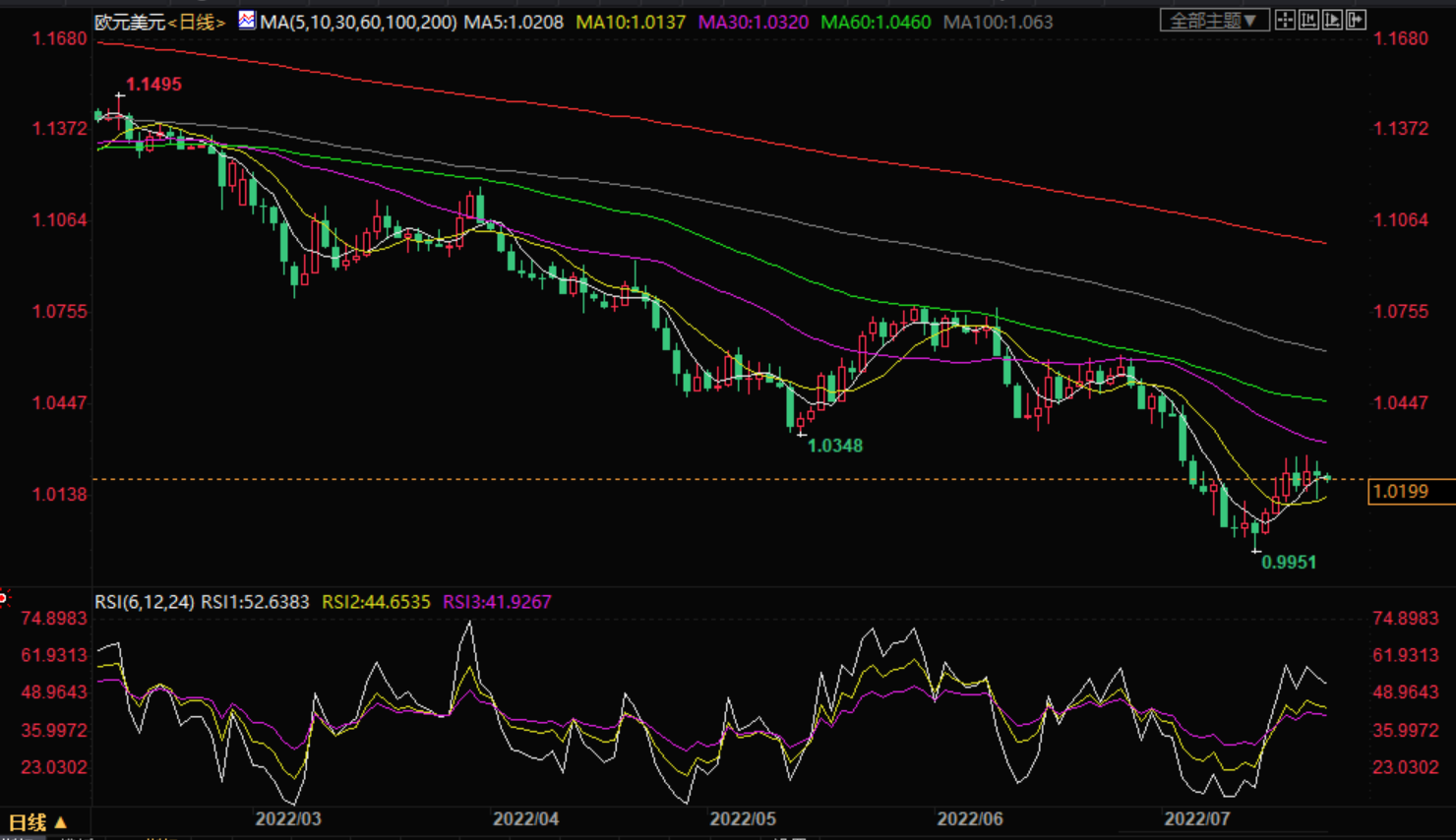The width and height of the screenshot is (1456, 840).
Task: Click the RSI(6,12,24) indicator label
Action: (144, 602)
